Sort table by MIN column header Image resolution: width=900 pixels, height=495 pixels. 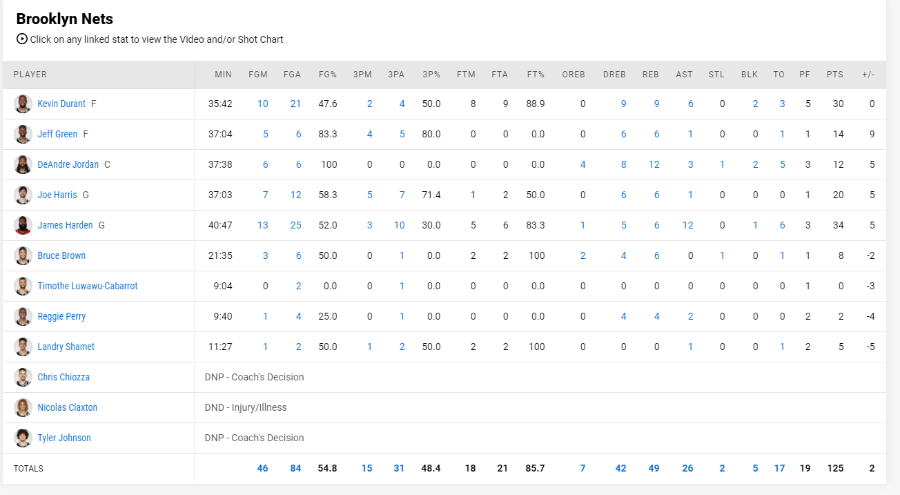[223, 75]
